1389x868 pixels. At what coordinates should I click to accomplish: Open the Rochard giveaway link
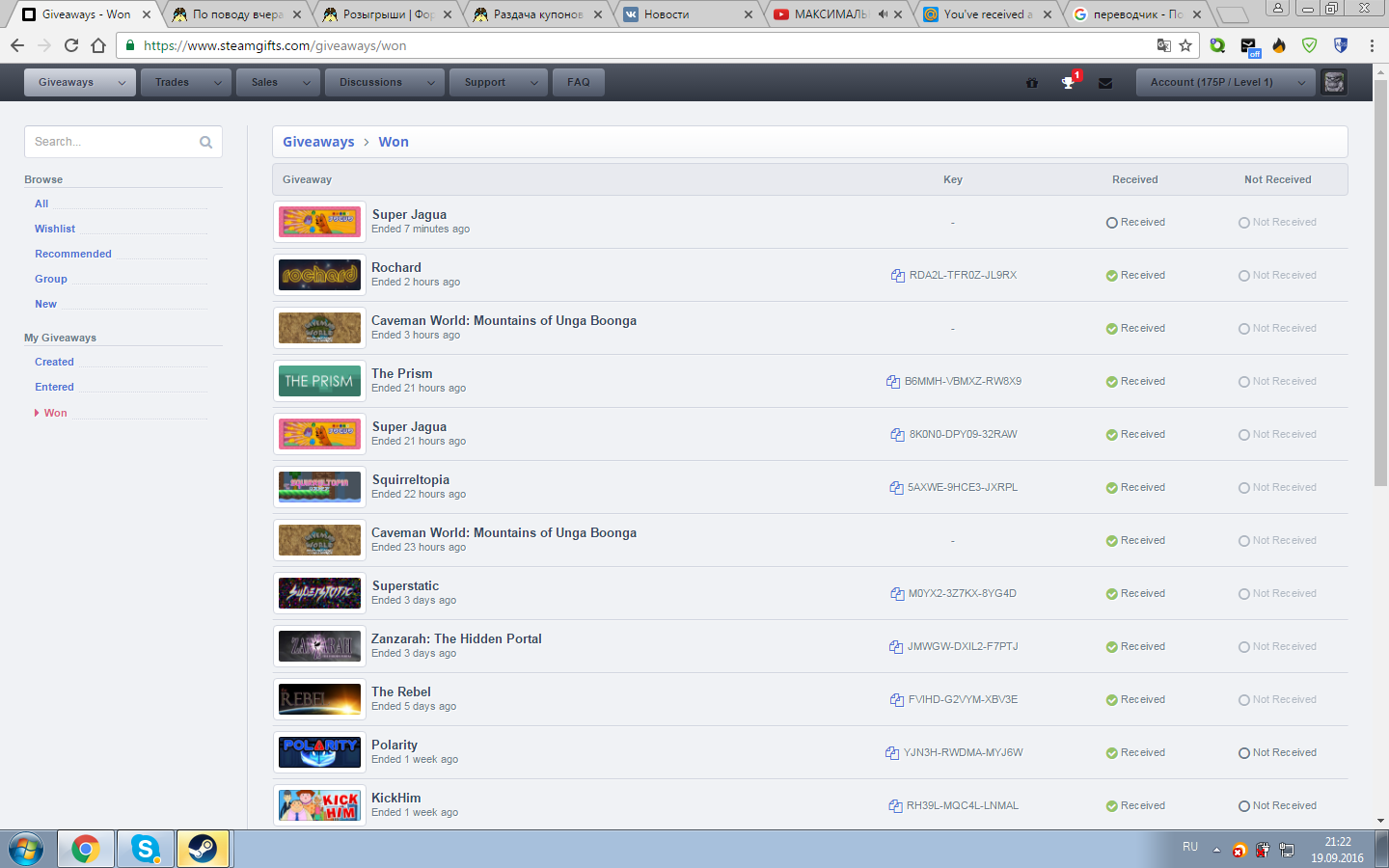(x=396, y=268)
